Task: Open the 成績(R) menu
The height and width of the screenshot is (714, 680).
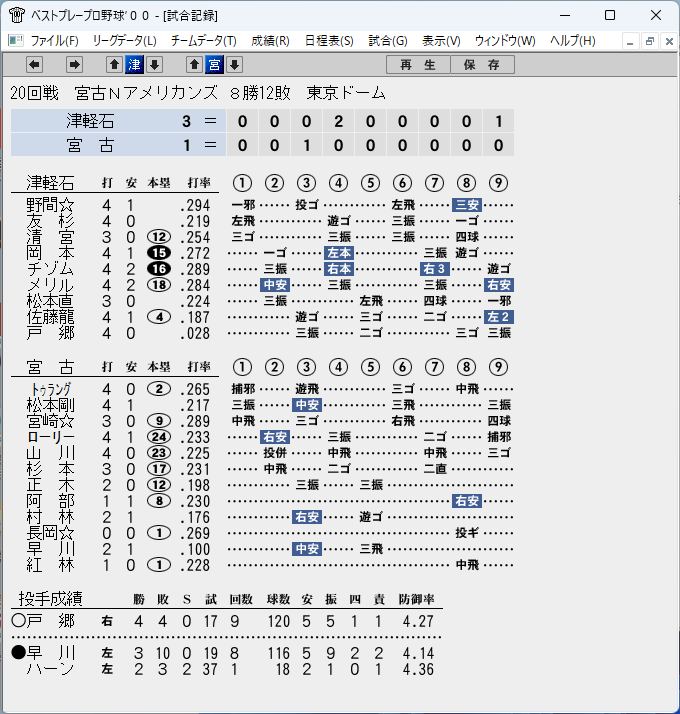Action: [270, 41]
